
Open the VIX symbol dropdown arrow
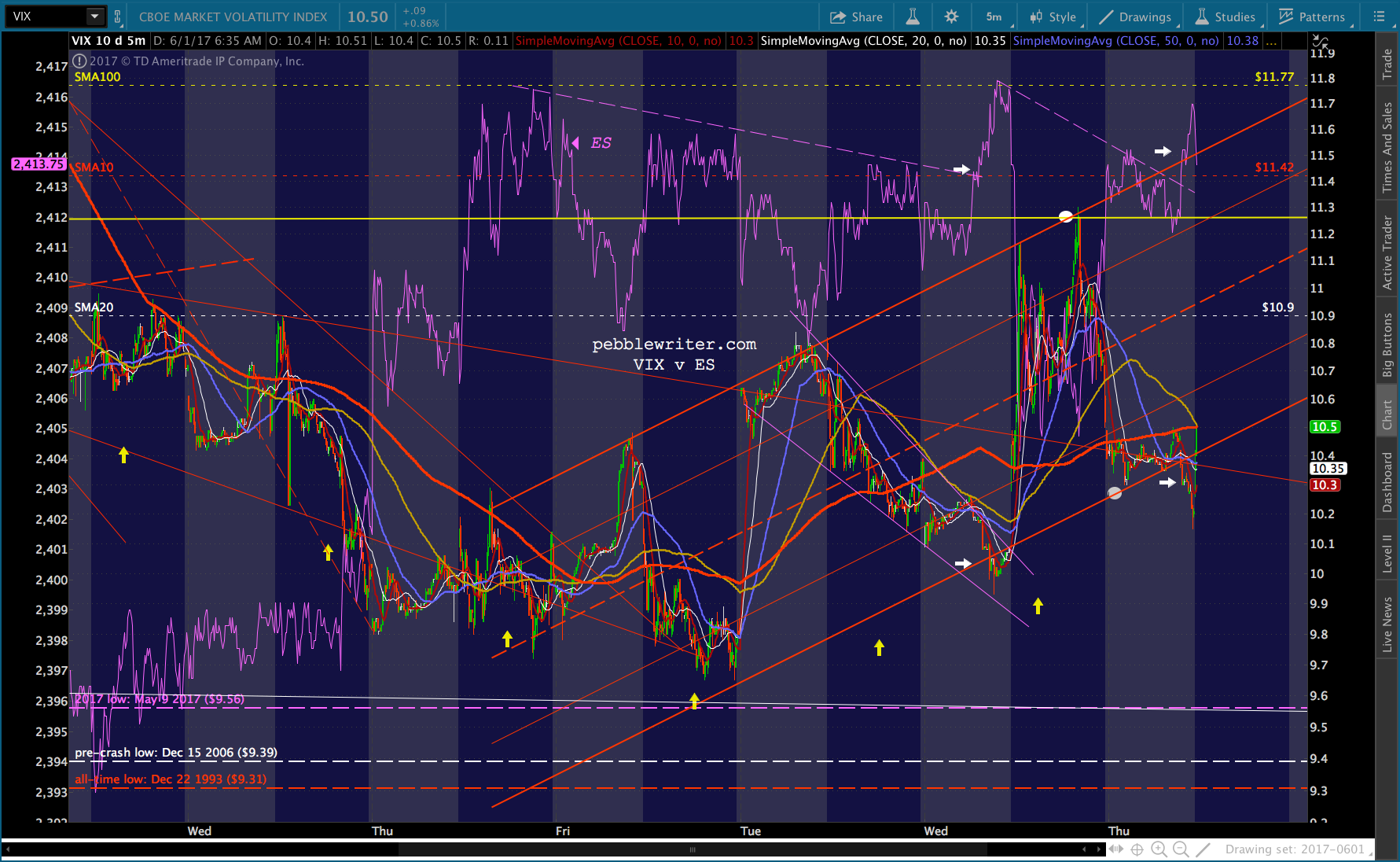[x=94, y=17]
